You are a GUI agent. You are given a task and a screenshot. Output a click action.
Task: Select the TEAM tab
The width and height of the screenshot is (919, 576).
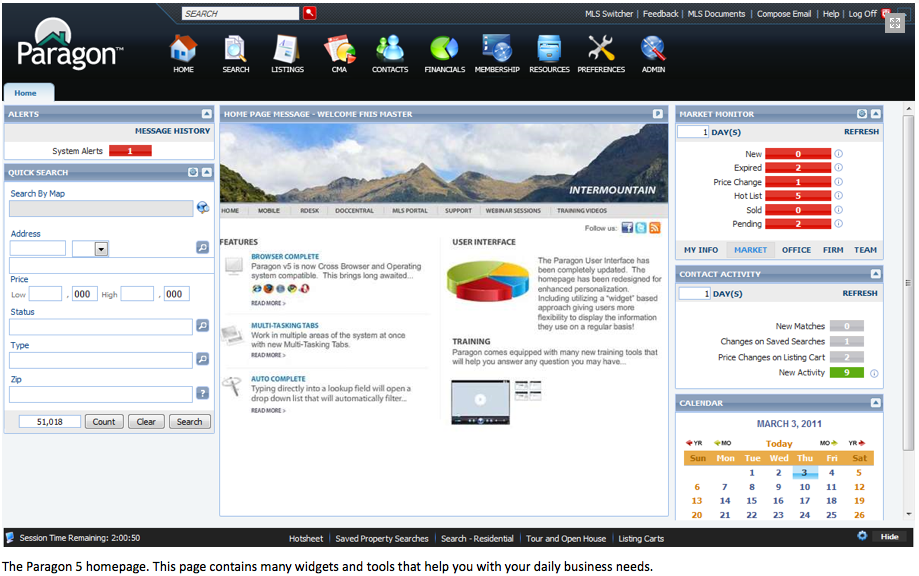[865, 250]
